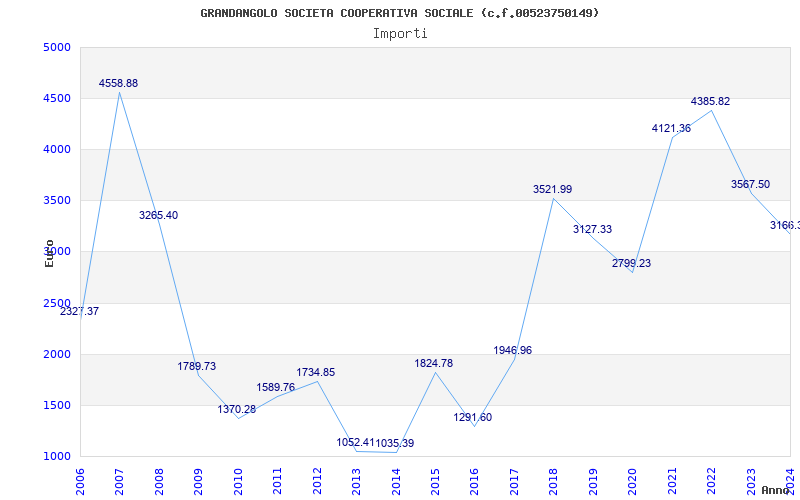
Task: Click the 1789.73 data label
Action: tap(197, 366)
